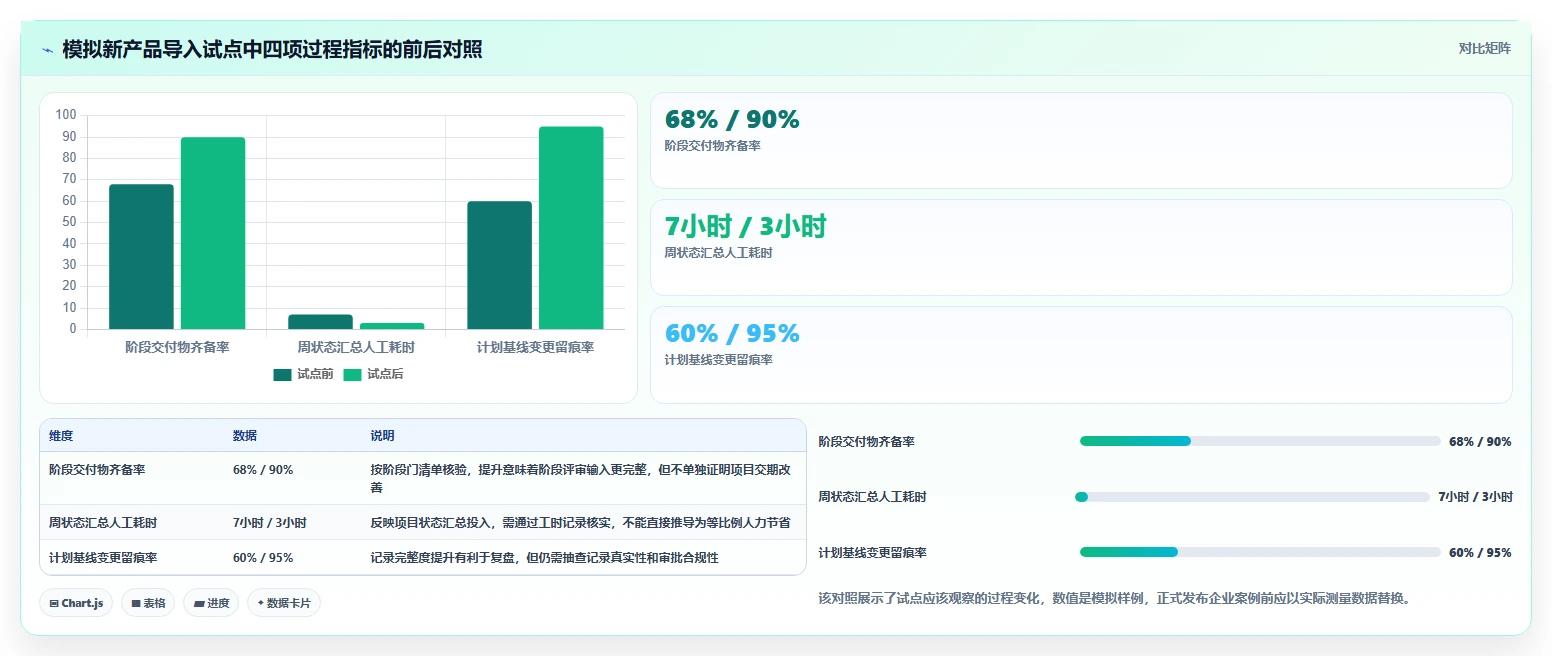Viewport: 1552px width, 656px height.
Task: Click the 试点后 bar for 周状态汇总人工耗时
Action: [392, 326]
